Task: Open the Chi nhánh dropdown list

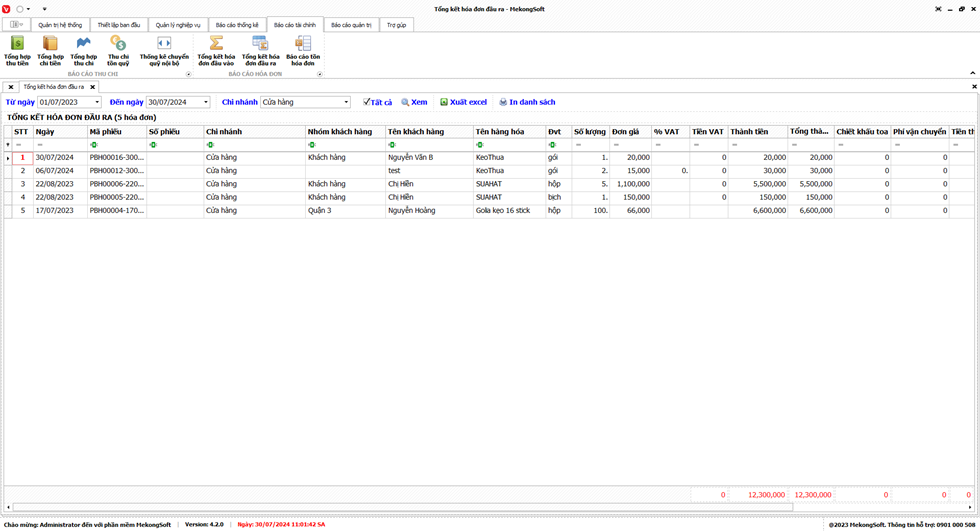Action: tap(346, 102)
